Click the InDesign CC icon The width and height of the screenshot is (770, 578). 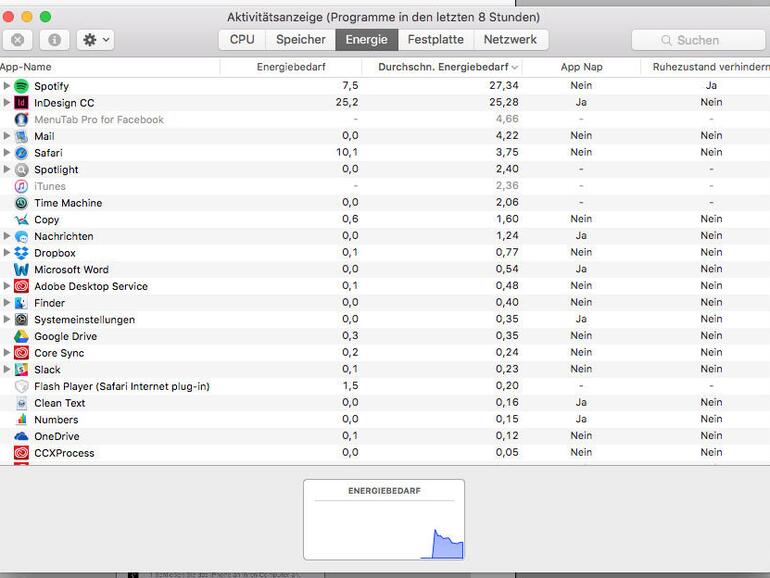tap(21, 103)
